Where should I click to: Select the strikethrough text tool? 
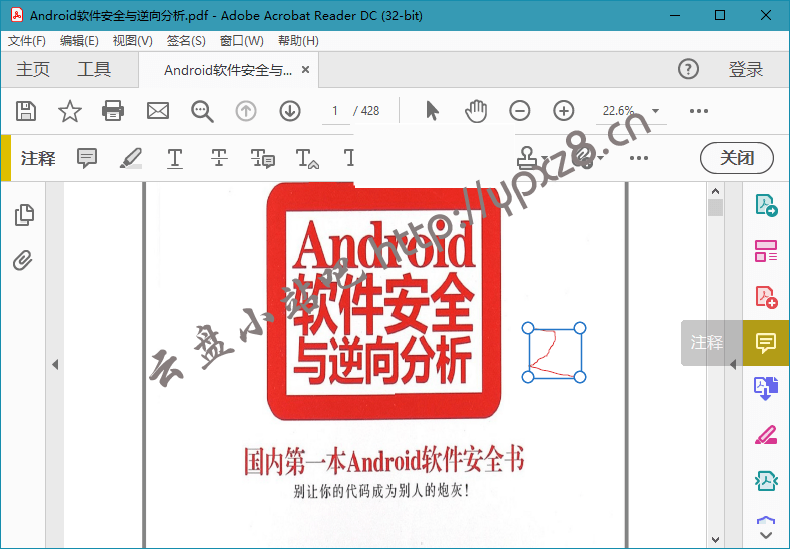click(219, 158)
